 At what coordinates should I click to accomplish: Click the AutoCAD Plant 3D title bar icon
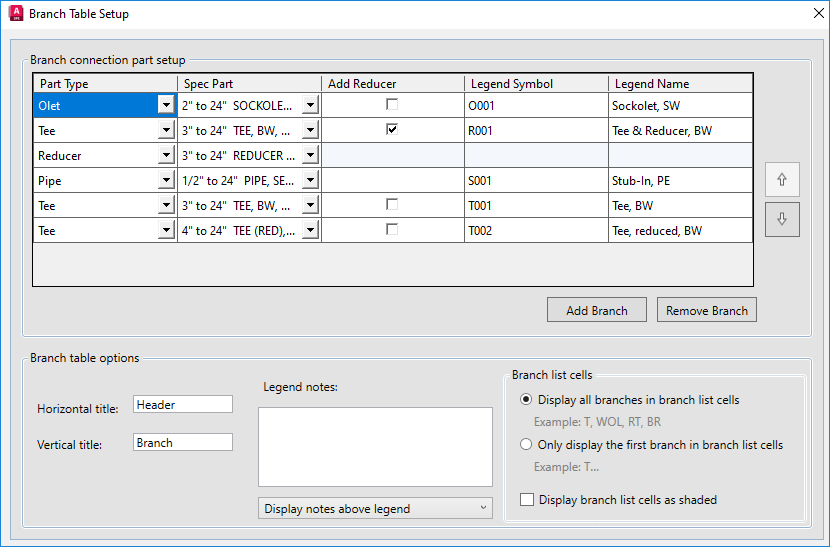click(15, 14)
